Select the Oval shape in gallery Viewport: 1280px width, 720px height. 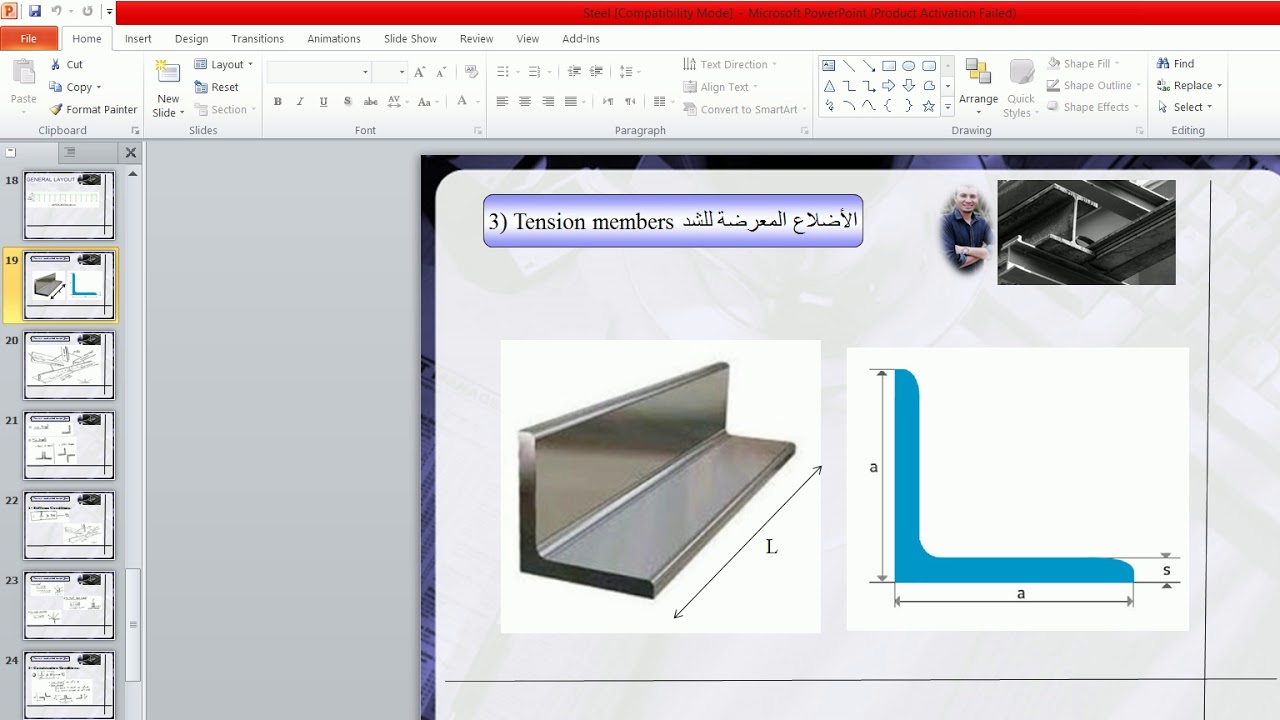pyautogui.click(x=909, y=66)
